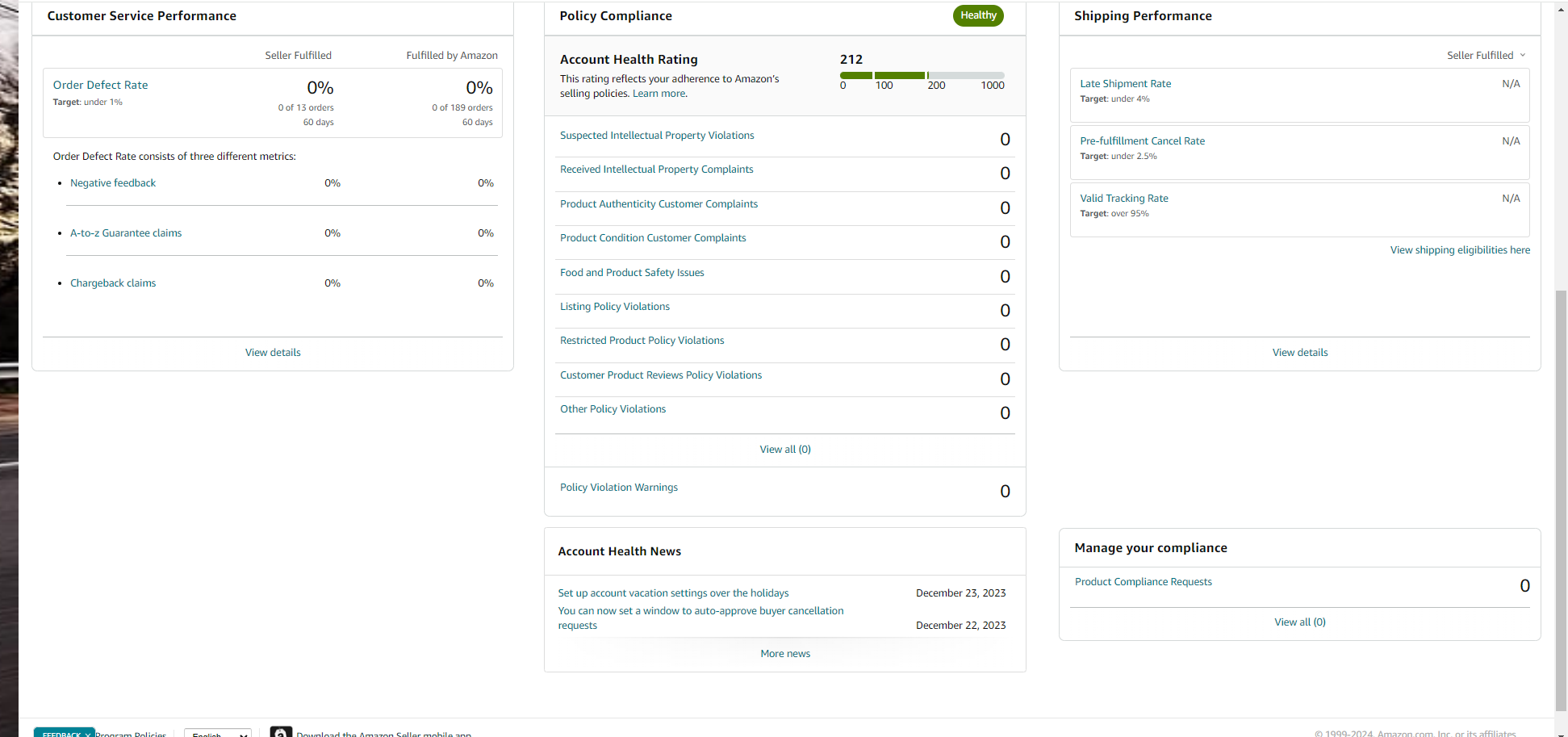Click the Seller Fulfilled column header in Customer Service
This screenshot has width=1568, height=737.
(299, 56)
